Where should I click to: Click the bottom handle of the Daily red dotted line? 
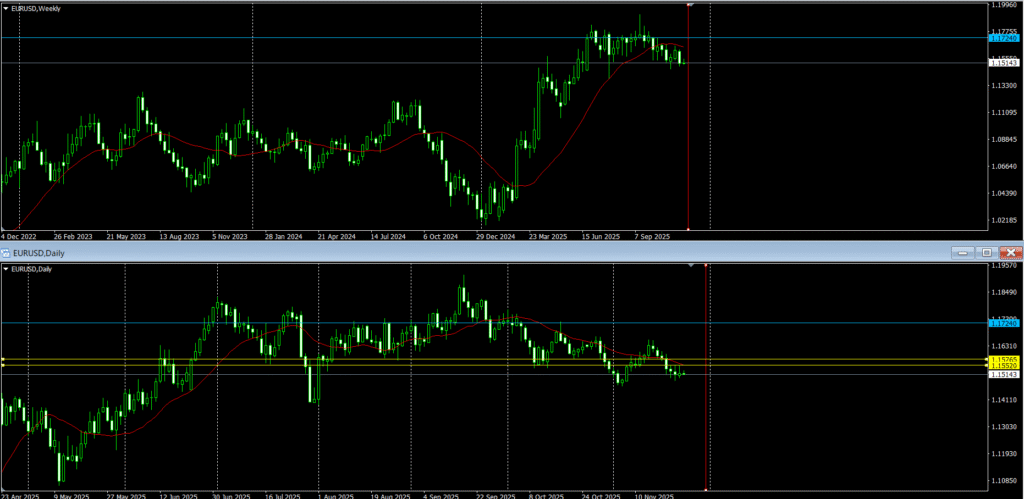(x=707, y=489)
